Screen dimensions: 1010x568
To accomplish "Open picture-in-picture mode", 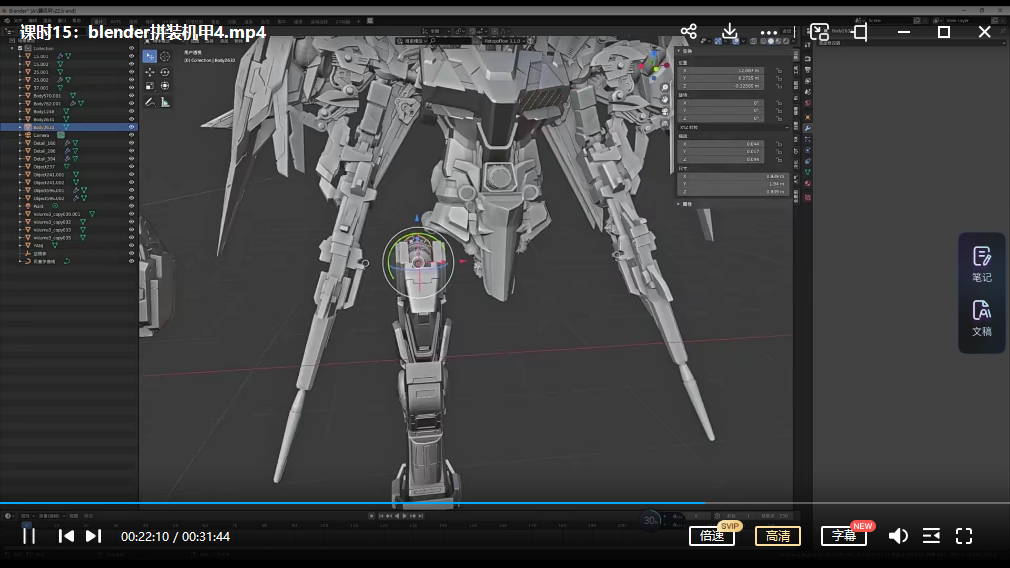I will 819,32.
